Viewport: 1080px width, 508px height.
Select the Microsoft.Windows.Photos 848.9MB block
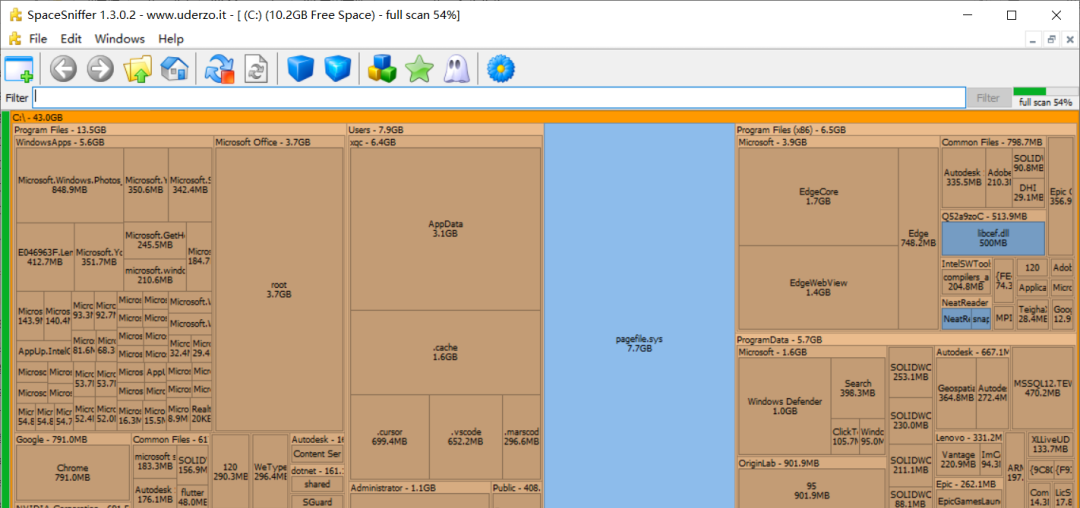coord(70,184)
